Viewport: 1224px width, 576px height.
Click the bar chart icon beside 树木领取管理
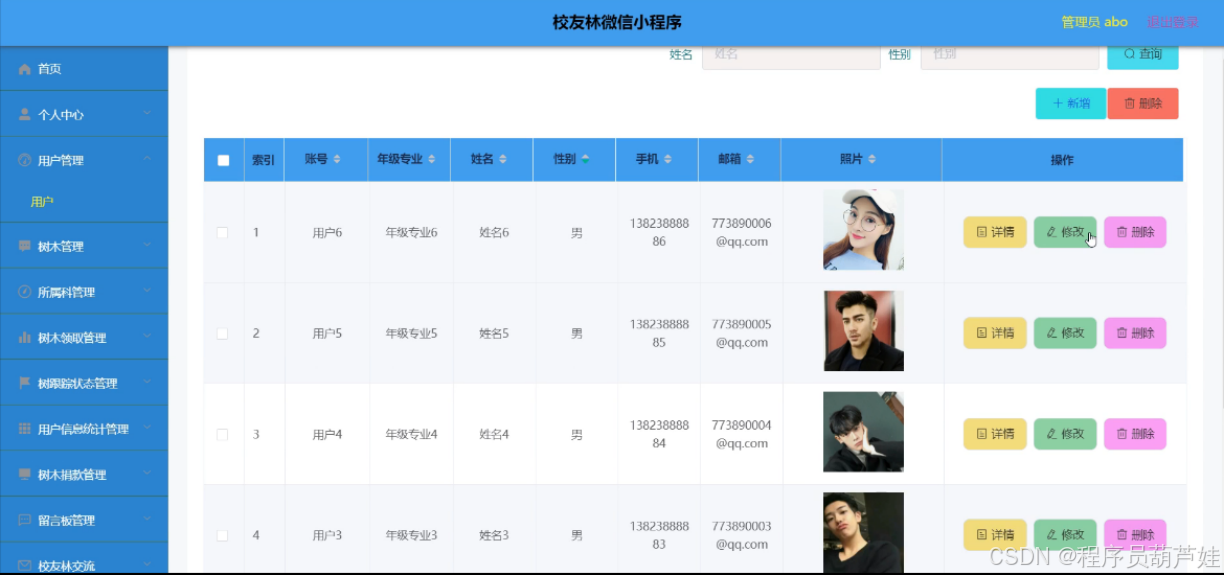[25, 338]
